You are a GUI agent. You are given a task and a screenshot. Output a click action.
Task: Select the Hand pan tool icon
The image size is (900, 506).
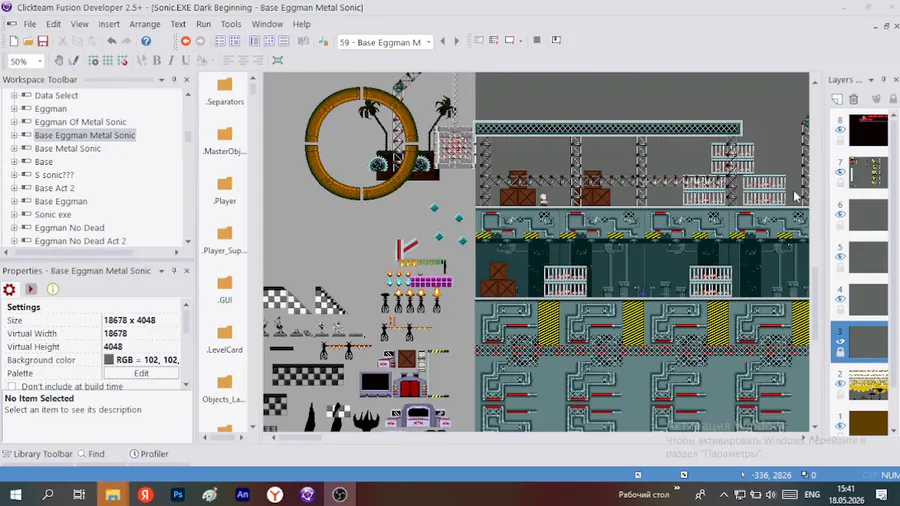[59, 60]
